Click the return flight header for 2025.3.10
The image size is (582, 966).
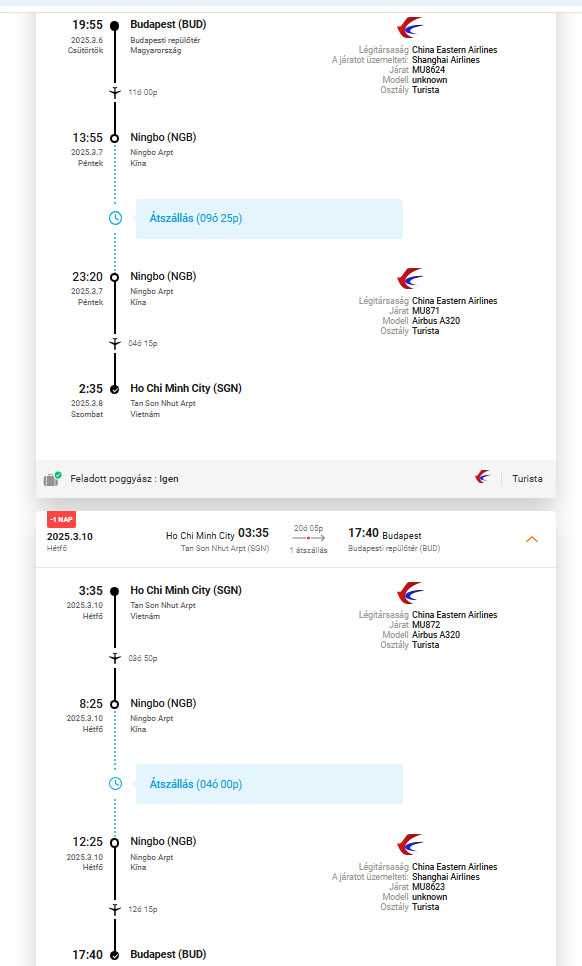click(x=296, y=539)
